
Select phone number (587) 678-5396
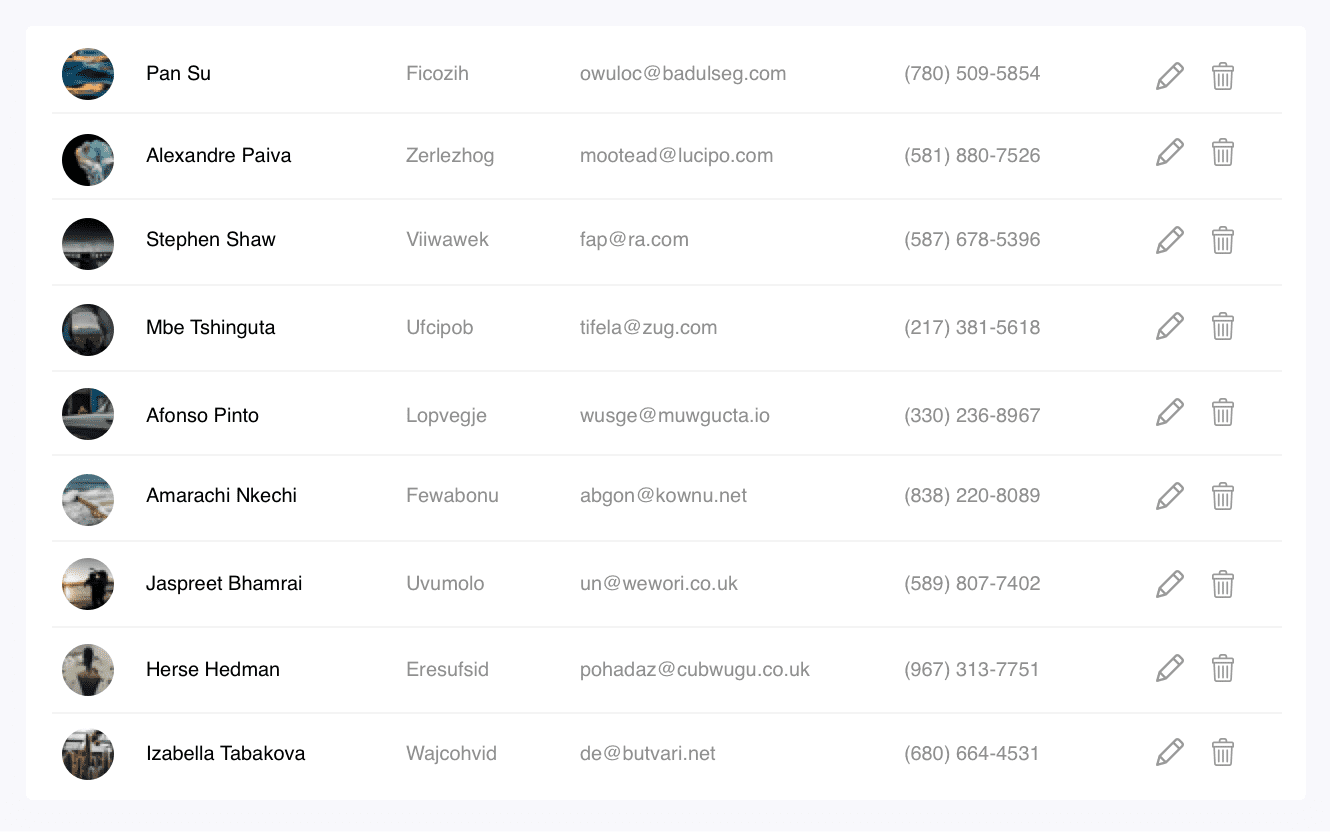972,239
